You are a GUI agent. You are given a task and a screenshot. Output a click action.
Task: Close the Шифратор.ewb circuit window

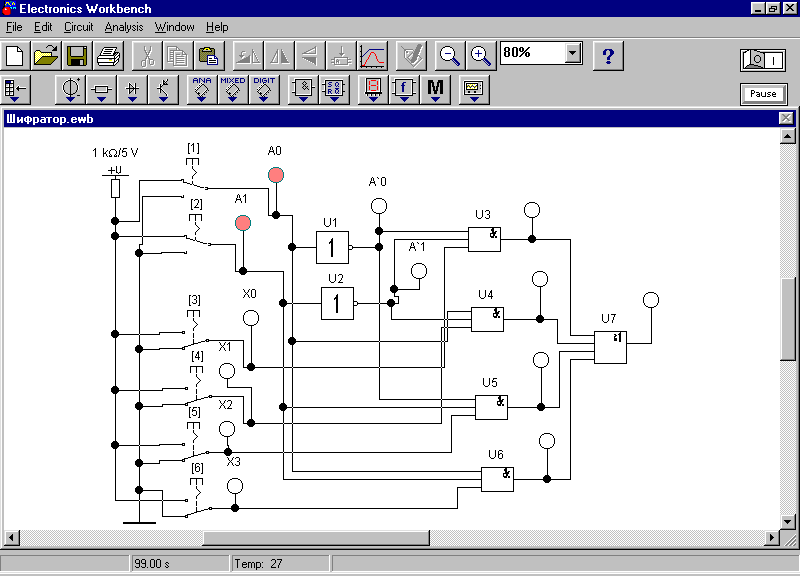(x=786, y=118)
